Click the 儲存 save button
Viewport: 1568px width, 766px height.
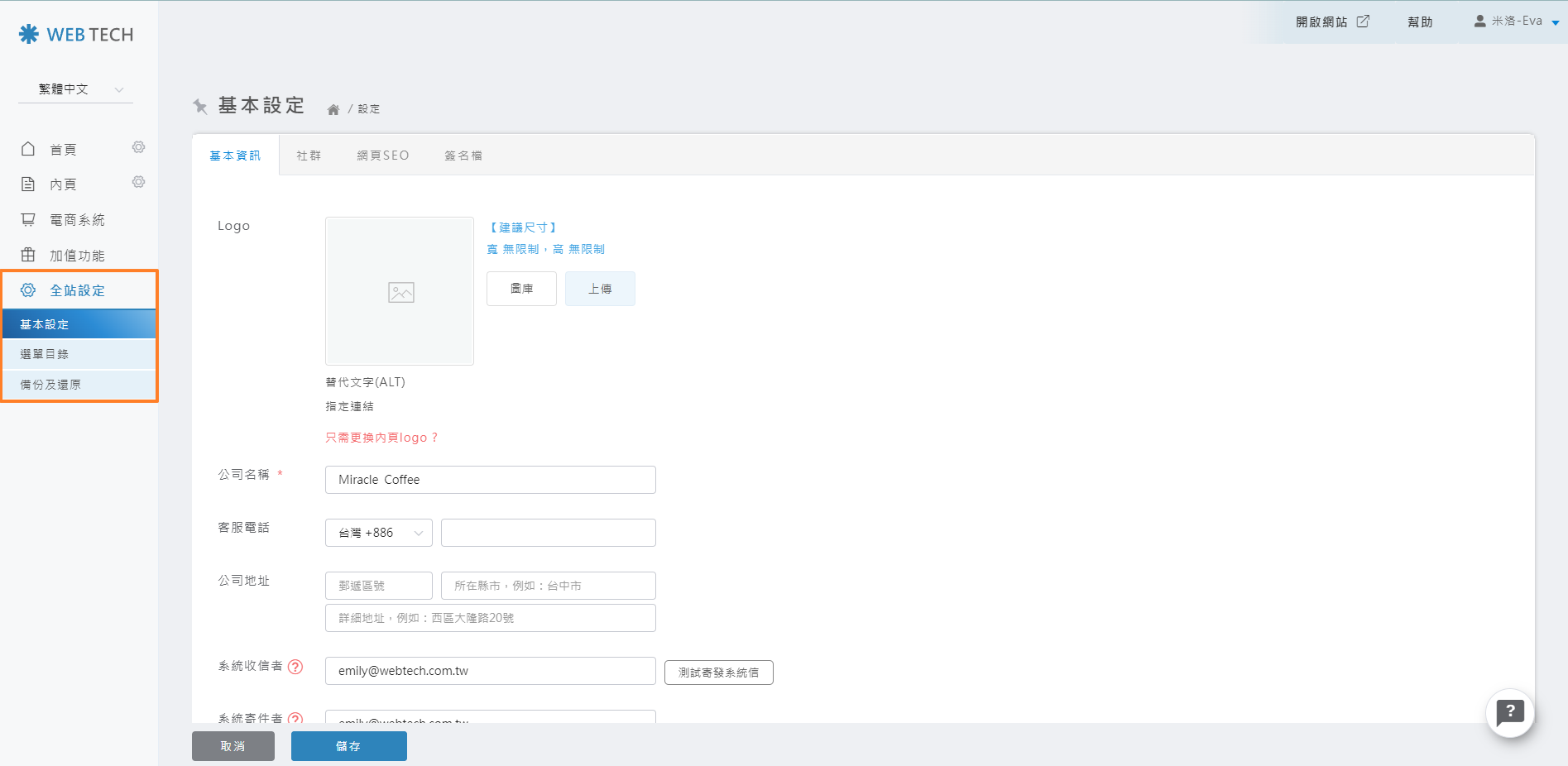pos(348,746)
